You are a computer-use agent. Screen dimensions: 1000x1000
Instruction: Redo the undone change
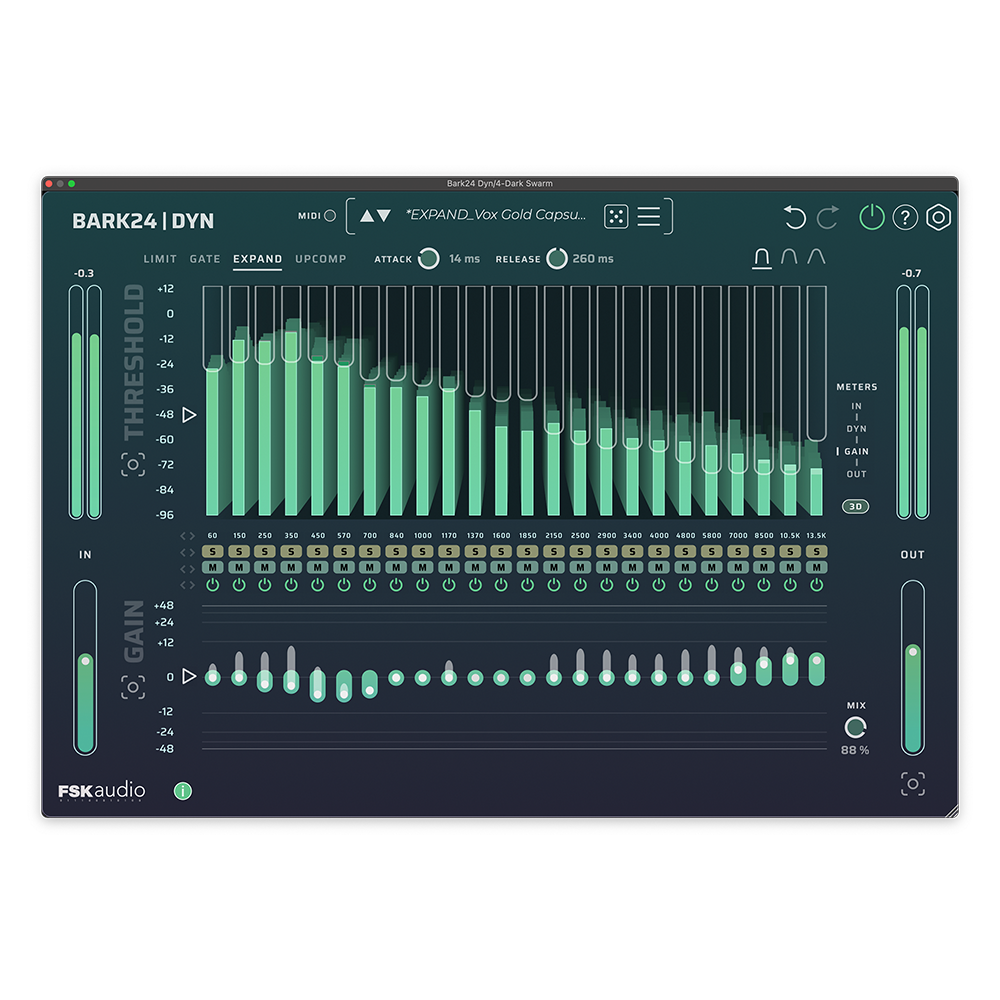coord(828,217)
